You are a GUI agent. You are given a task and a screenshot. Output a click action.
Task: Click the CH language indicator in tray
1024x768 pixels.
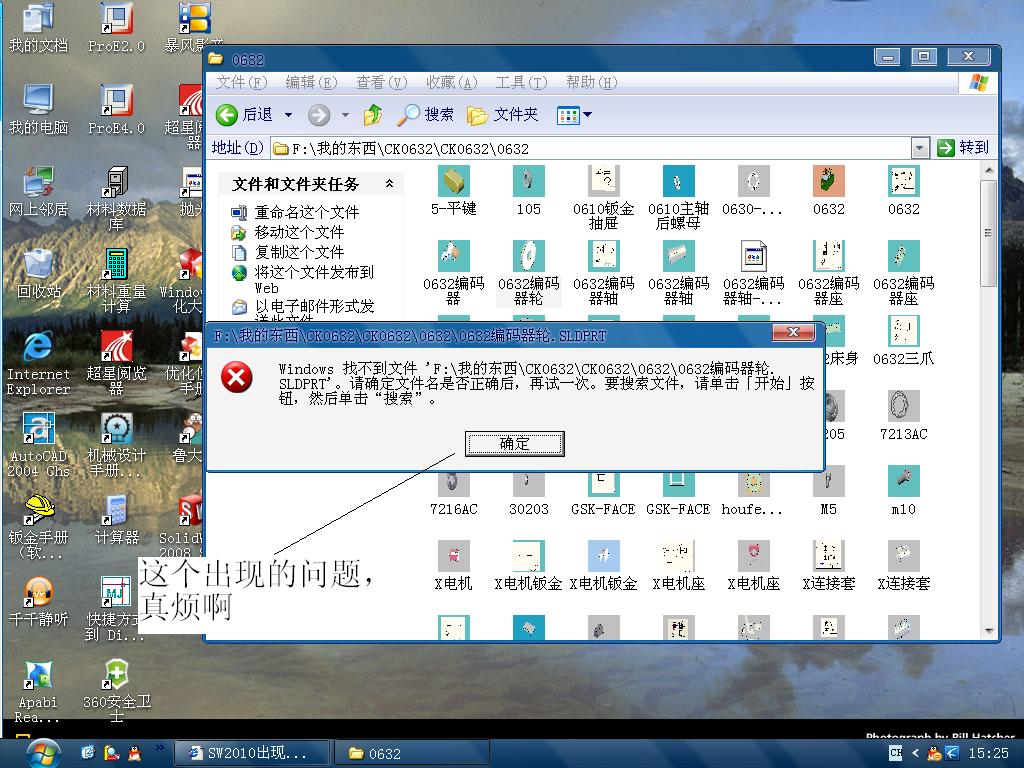(895, 753)
